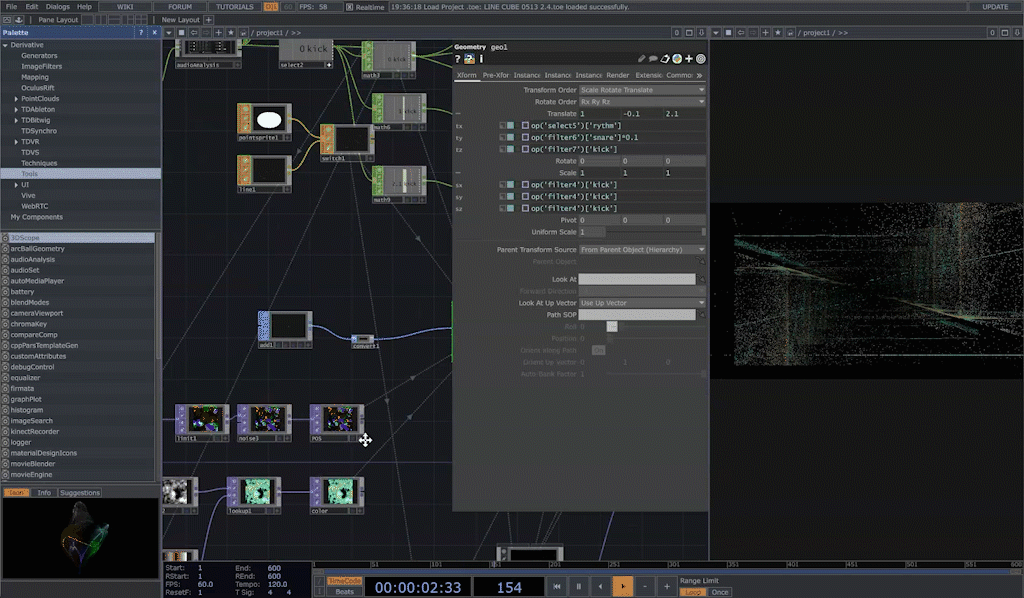Open operator help question mark icon
Screen dimensions: 1024x598
(458, 59)
